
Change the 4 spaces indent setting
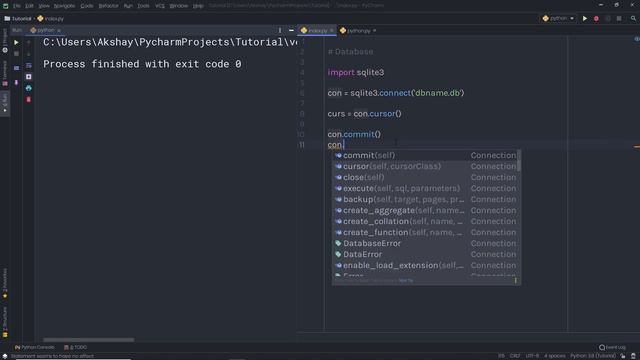[x=555, y=356]
